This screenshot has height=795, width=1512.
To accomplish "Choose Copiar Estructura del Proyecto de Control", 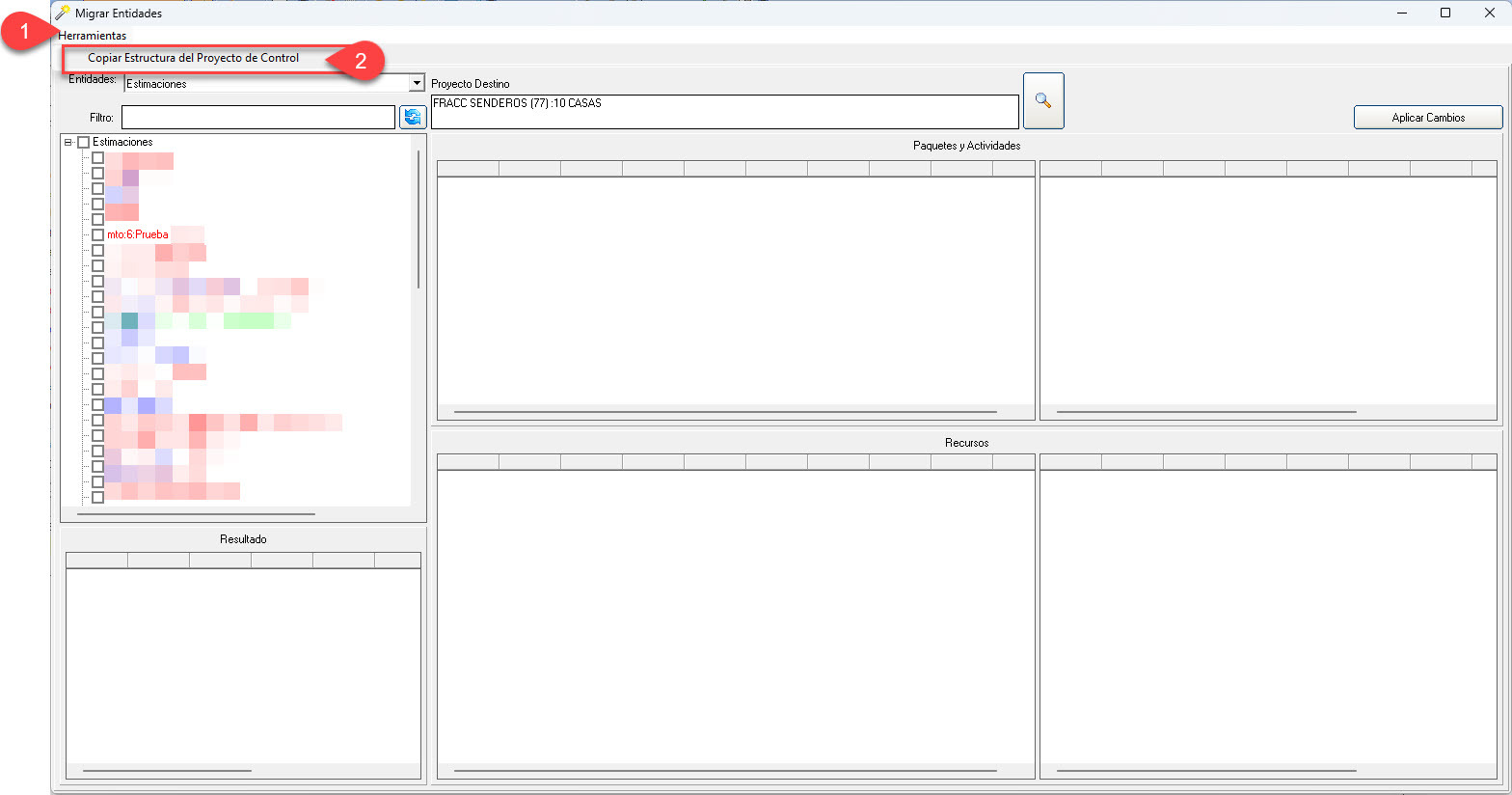I will click(194, 58).
